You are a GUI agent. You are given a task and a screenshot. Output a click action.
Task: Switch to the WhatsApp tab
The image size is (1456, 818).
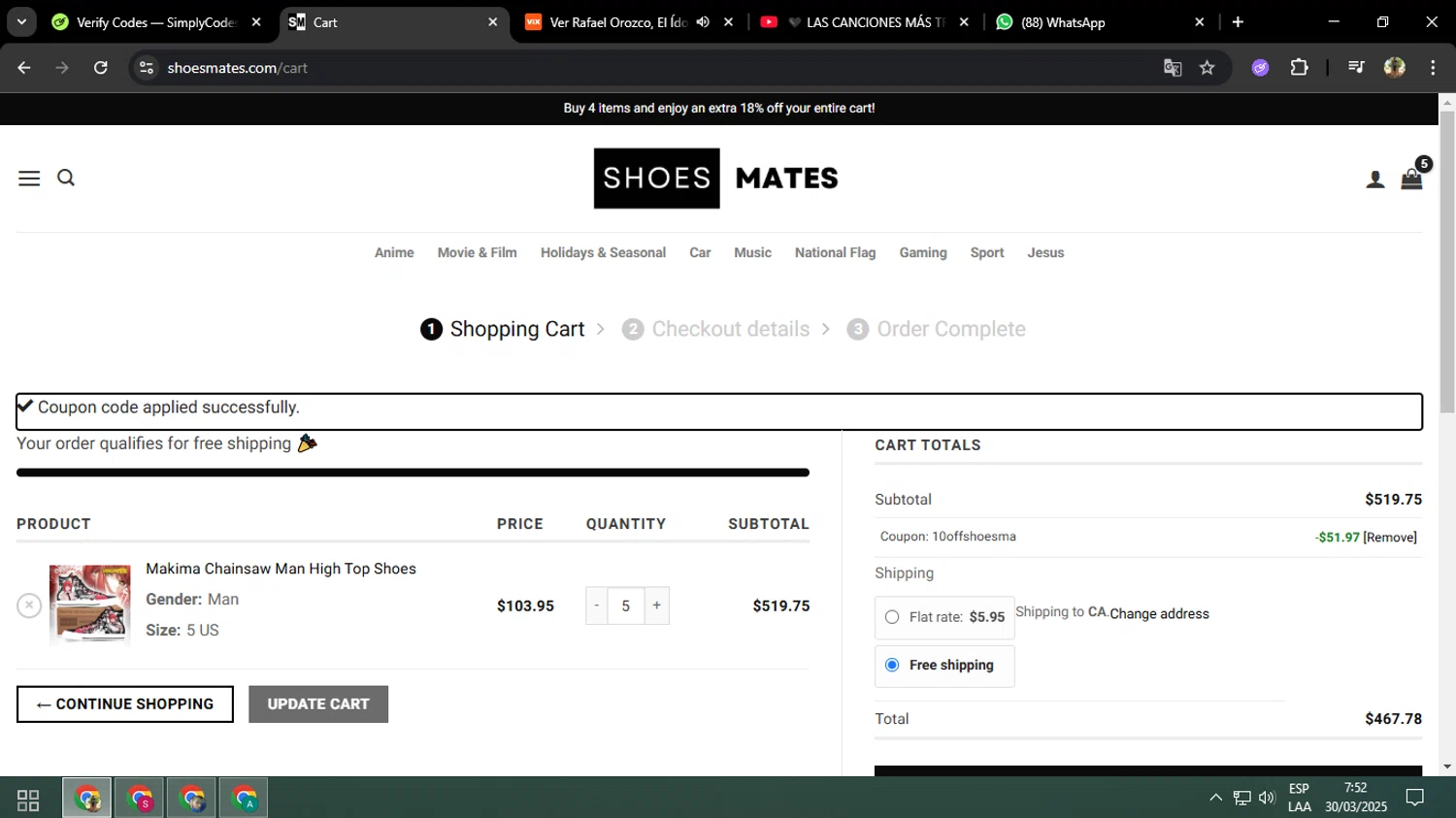[1102, 22]
